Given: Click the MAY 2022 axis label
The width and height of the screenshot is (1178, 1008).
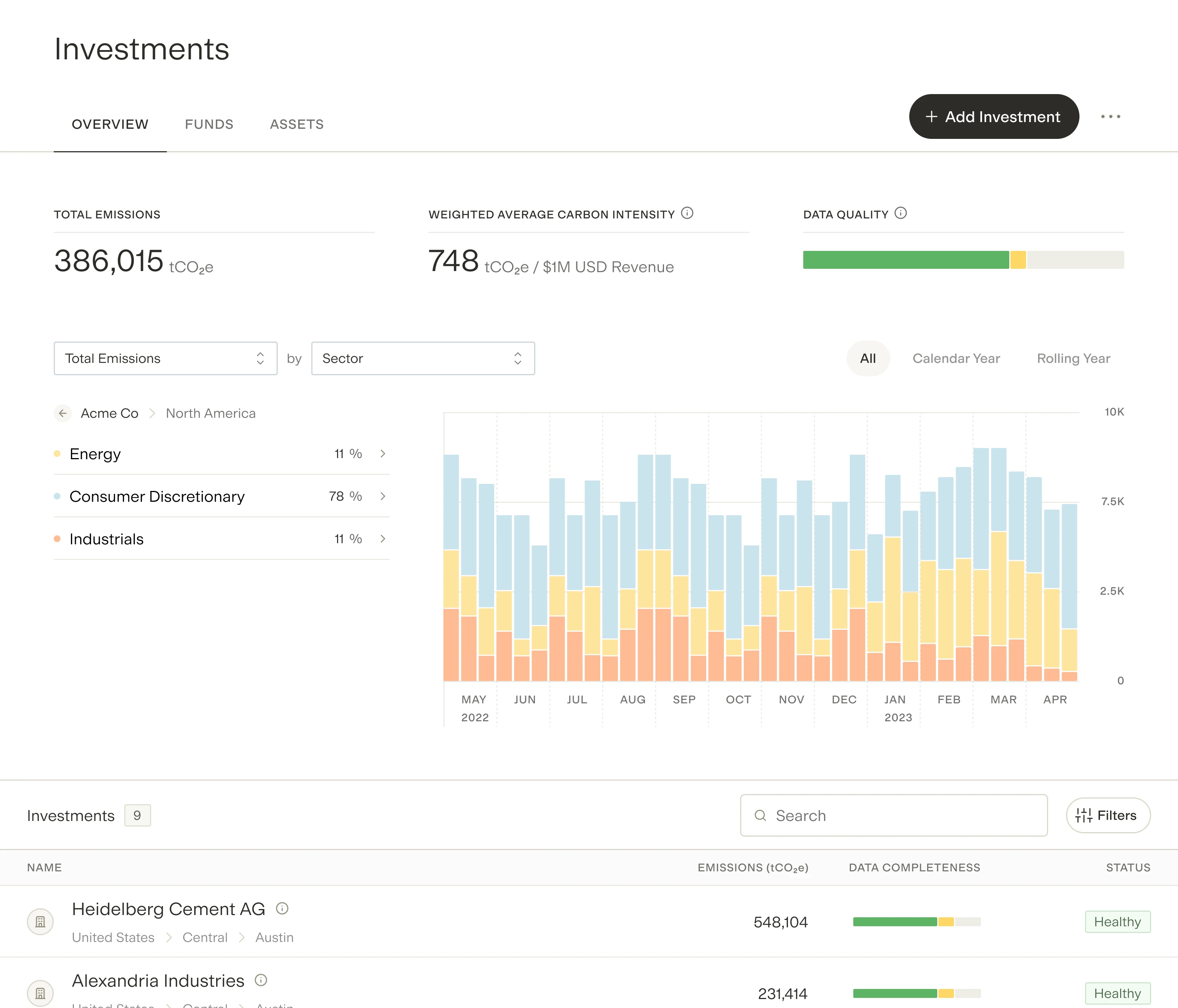Looking at the screenshot, I should (475, 708).
